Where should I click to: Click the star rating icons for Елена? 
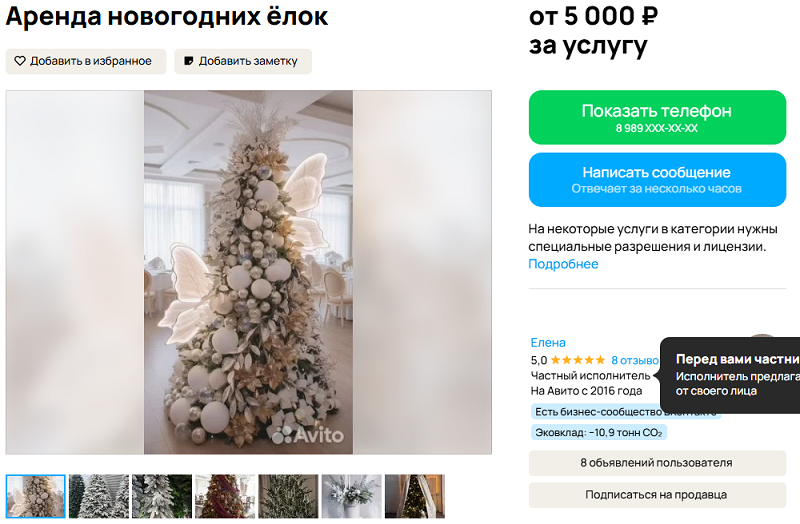click(578, 360)
